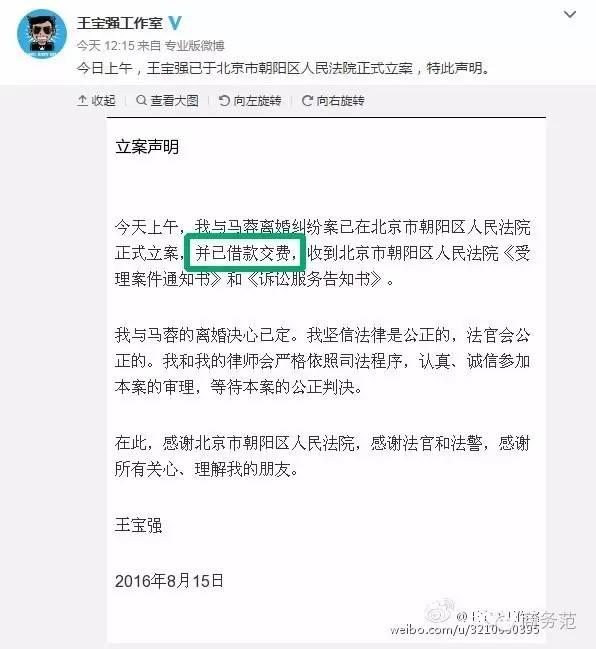
Task: Click the green highlighted 并已借款交费 box
Action: [245, 252]
